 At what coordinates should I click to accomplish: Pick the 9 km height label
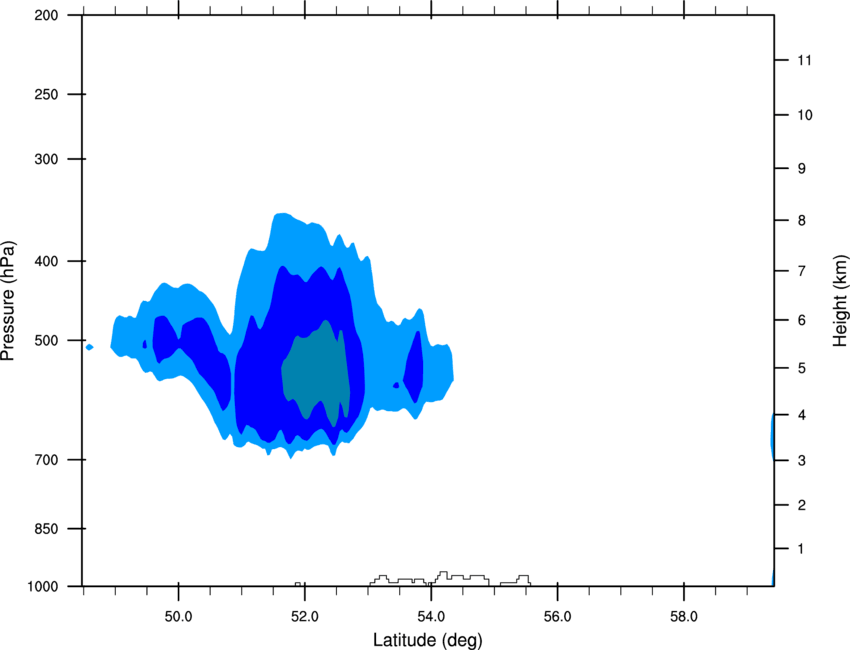[802, 169]
